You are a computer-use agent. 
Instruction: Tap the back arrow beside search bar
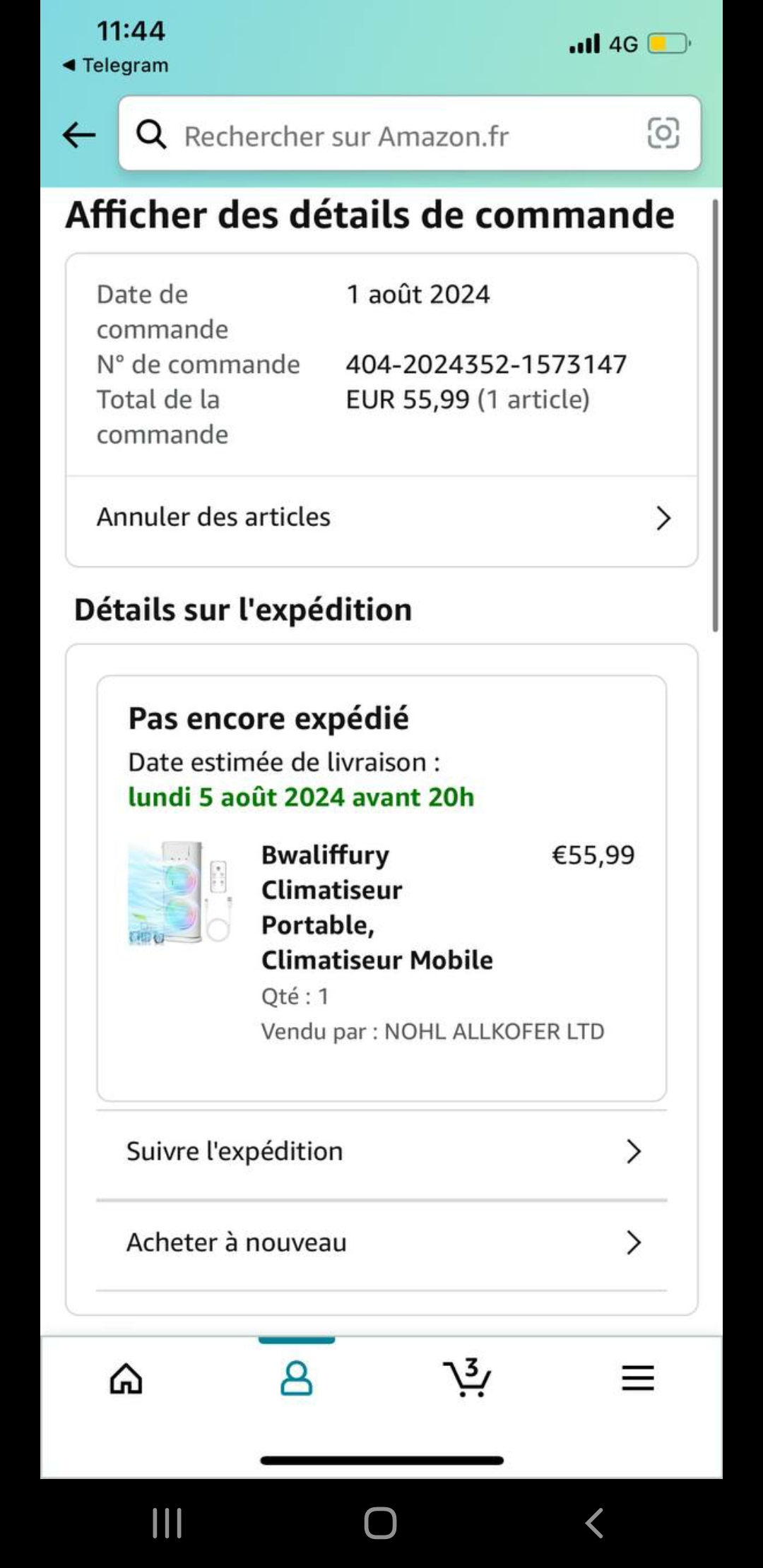(79, 134)
